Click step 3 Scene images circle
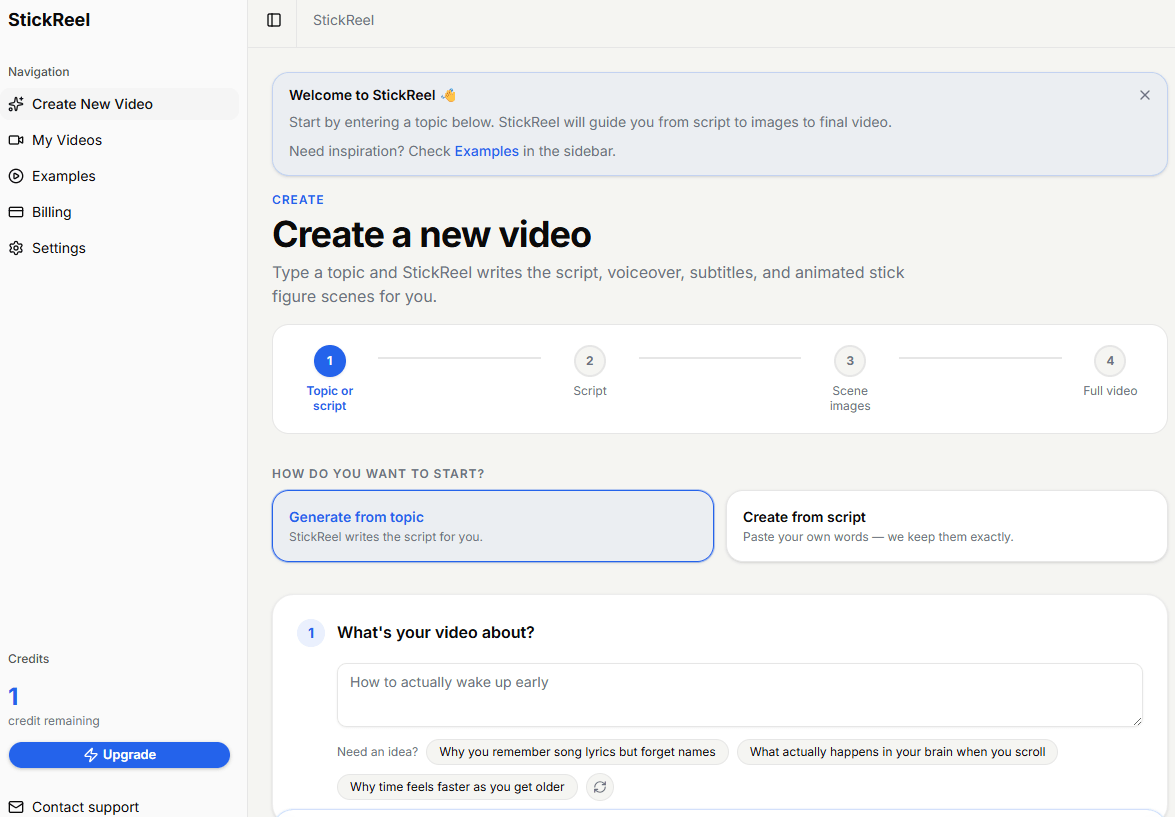Viewport: 1175px width, 817px height. point(850,361)
